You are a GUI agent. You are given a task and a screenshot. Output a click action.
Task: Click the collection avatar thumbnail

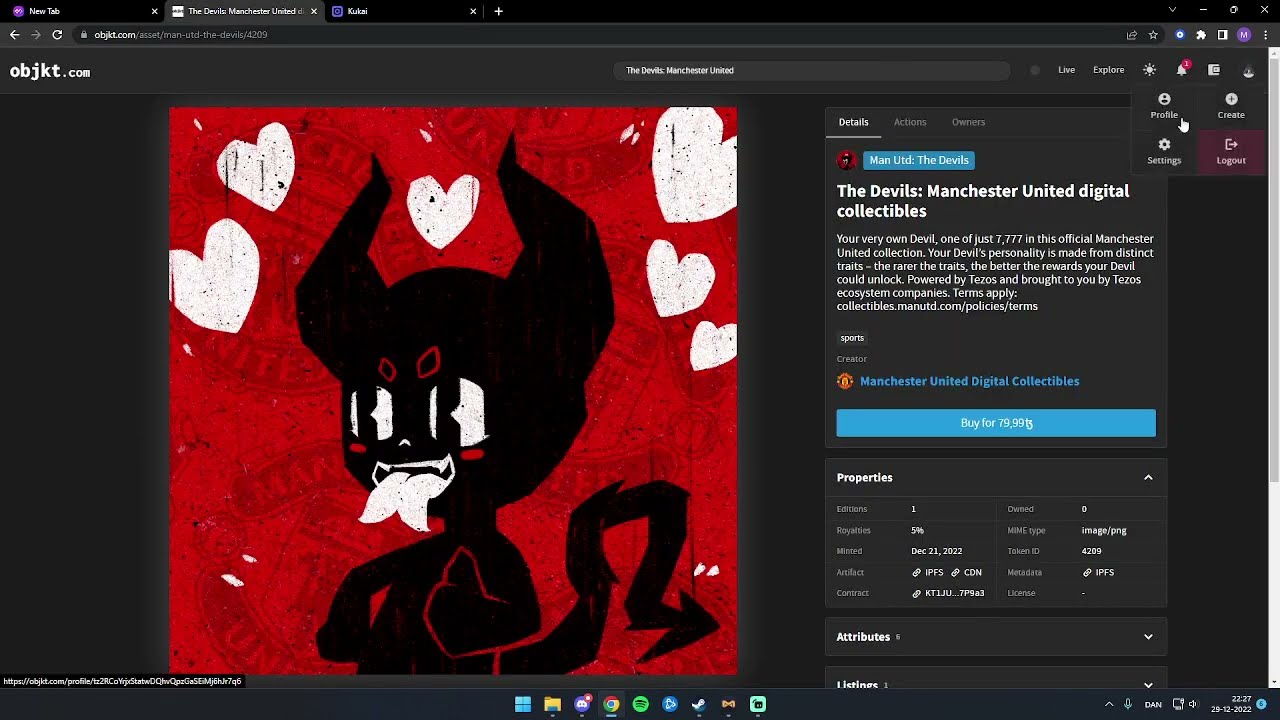point(847,160)
